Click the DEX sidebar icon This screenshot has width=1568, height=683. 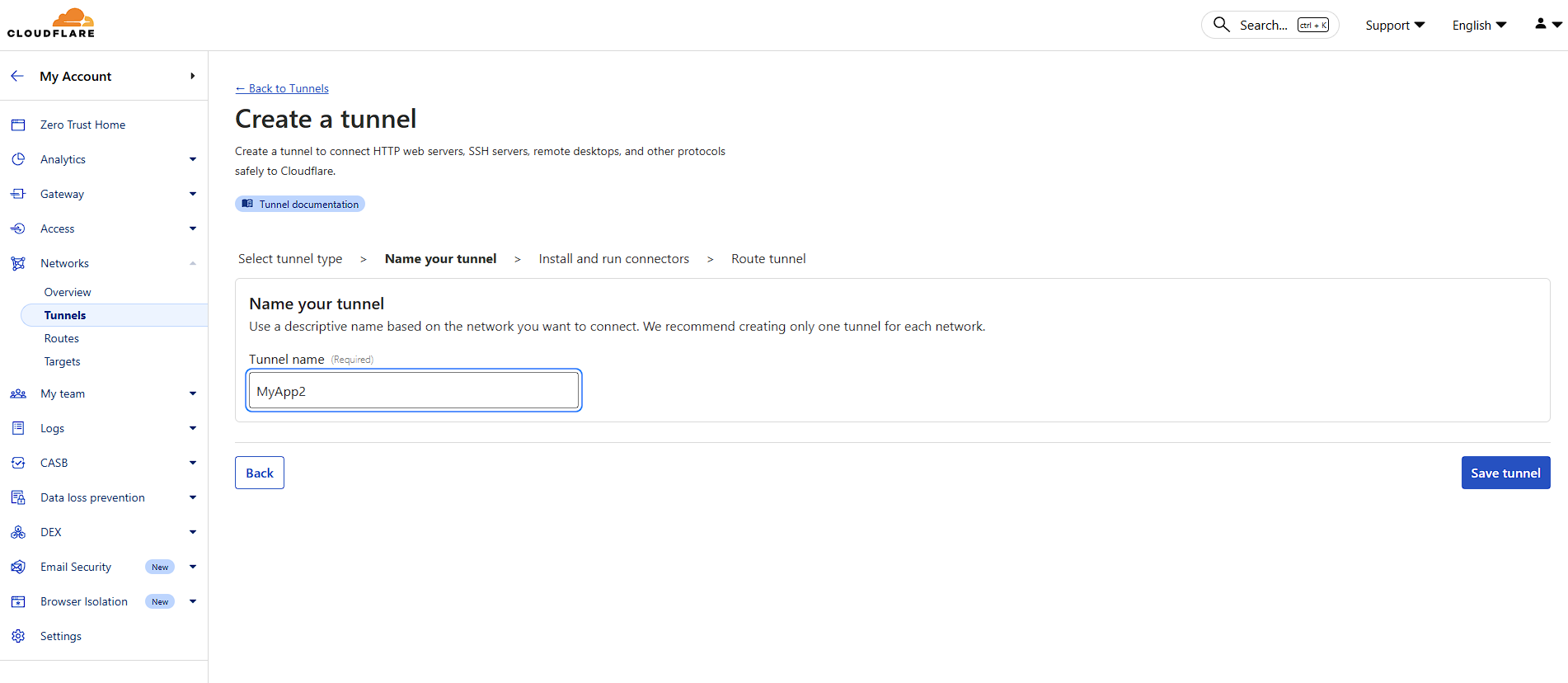pyautogui.click(x=18, y=532)
